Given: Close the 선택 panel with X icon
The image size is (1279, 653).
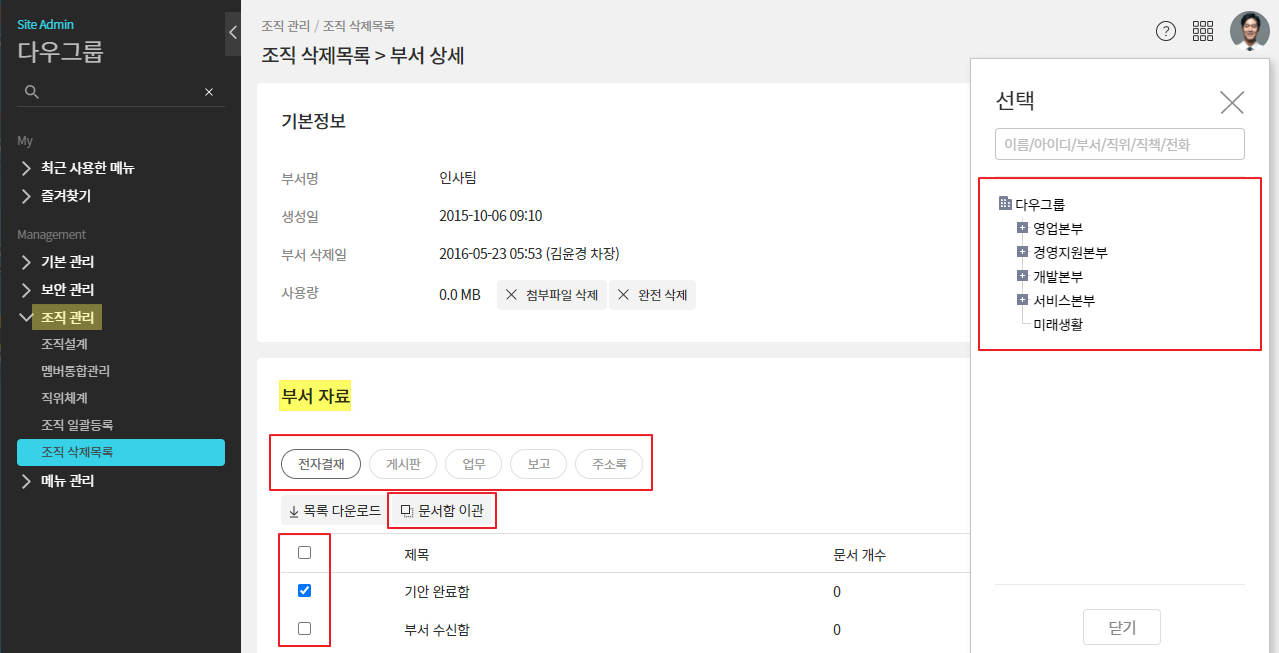Looking at the screenshot, I should tap(1232, 102).
